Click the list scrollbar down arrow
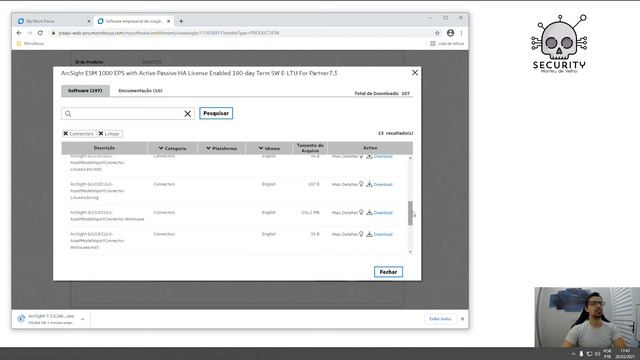Screen dimensions: 640x360 point(410,252)
